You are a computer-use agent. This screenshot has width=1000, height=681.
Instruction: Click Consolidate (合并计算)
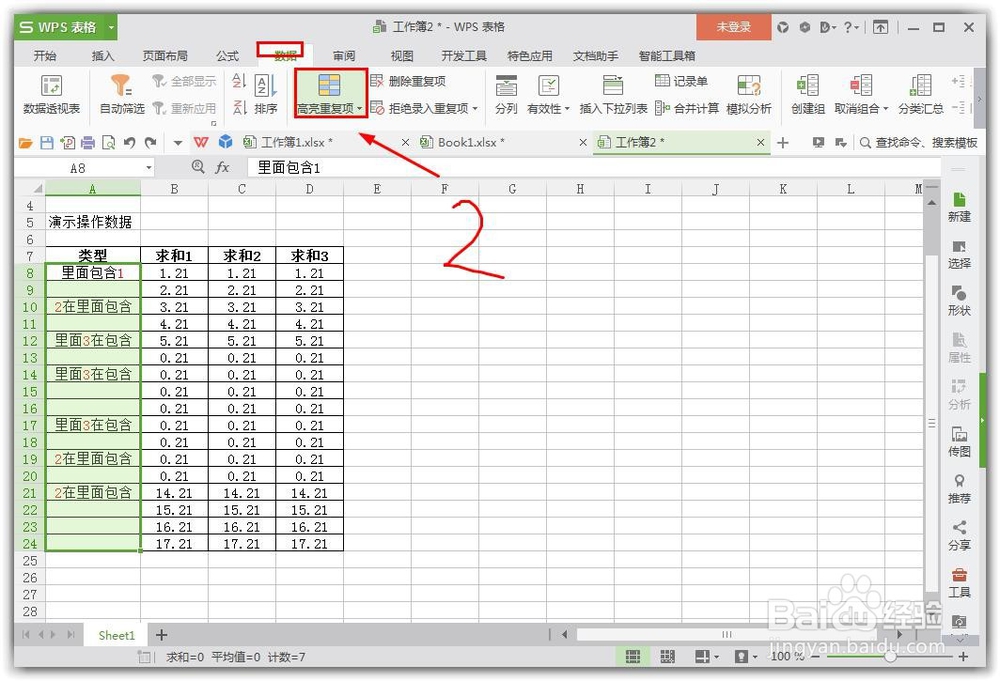pyautogui.click(x=687, y=108)
